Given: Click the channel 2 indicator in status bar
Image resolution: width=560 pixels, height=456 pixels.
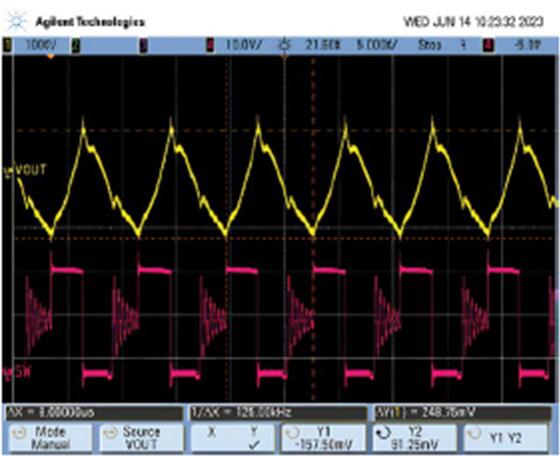Looking at the screenshot, I should tap(76, 46).
